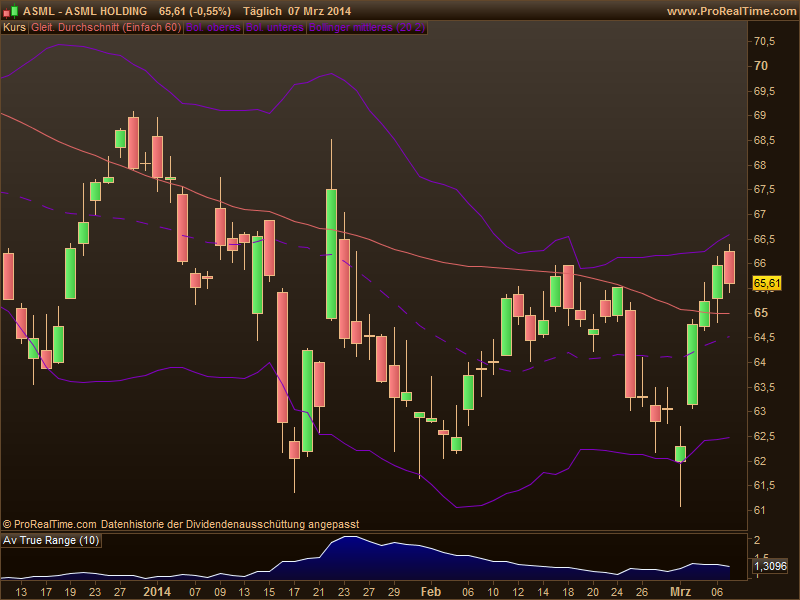Click the 62 price axis label
800x600 pixels.
tap(760, 461)
